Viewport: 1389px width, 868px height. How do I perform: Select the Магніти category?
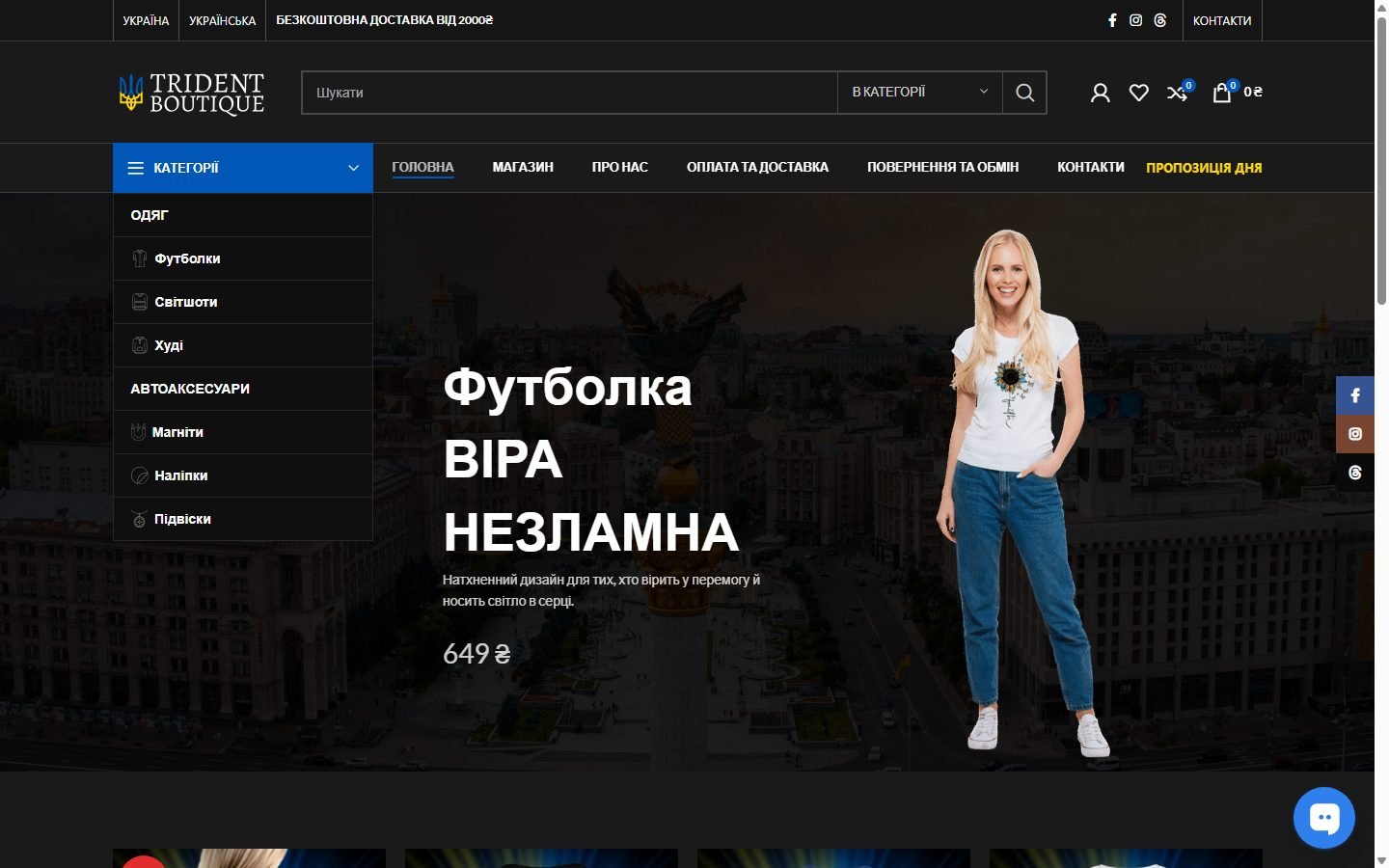click(243, 432)
